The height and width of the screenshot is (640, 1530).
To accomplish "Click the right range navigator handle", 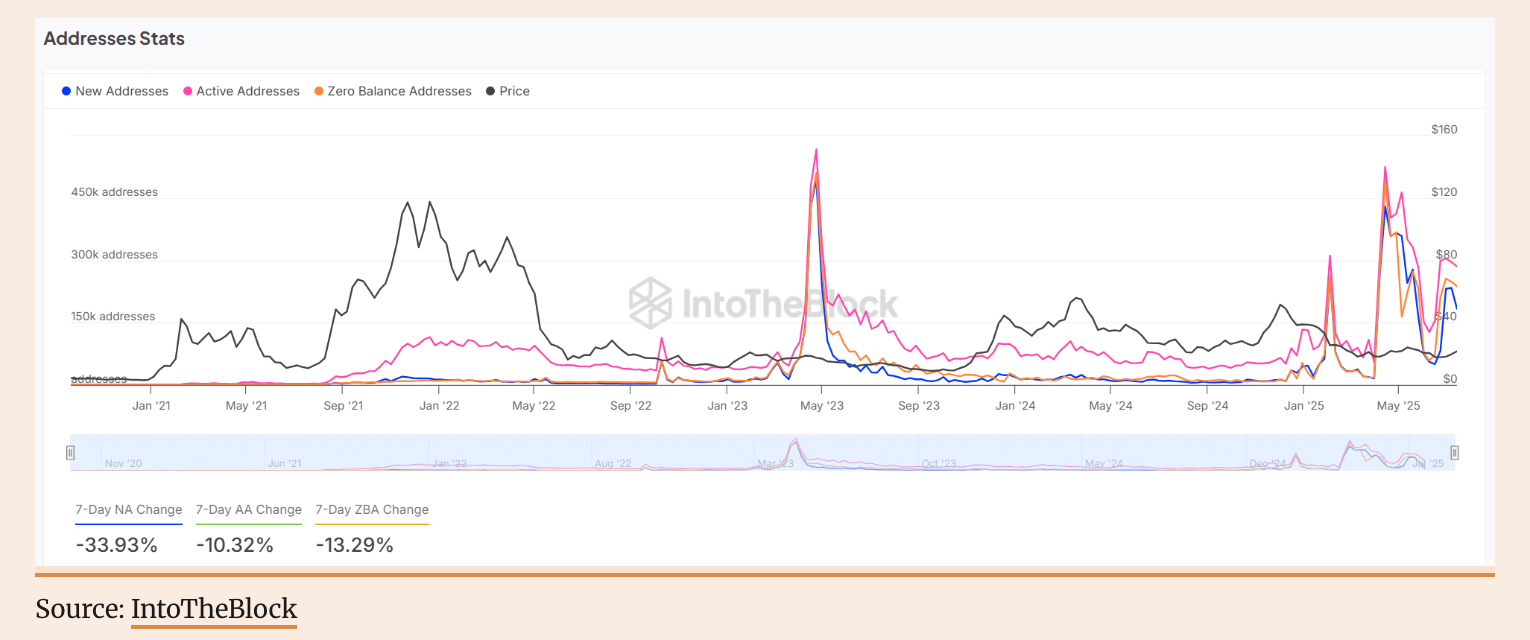I will tap(1454, 453).
